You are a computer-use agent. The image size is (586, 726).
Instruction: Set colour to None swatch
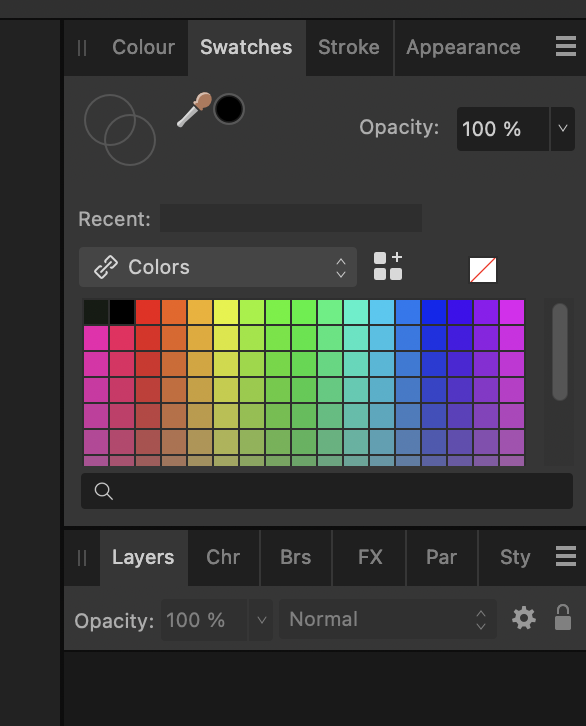pos(483,270)
